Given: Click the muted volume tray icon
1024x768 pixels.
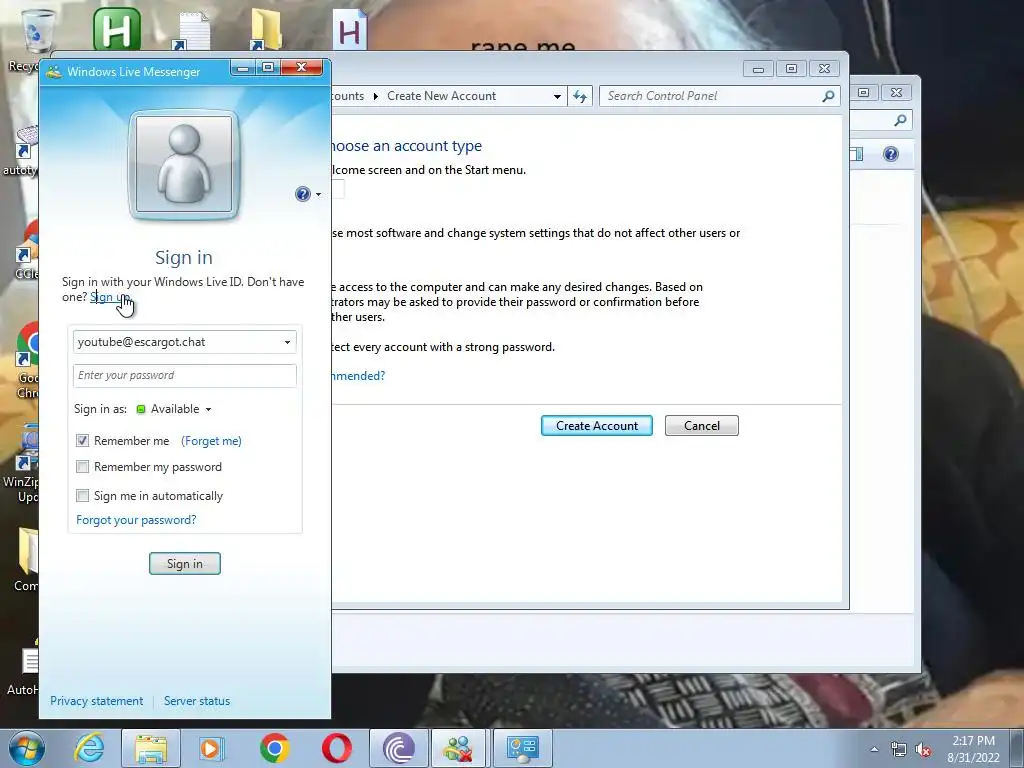Looking at the screenshot, I should (923, 749).
